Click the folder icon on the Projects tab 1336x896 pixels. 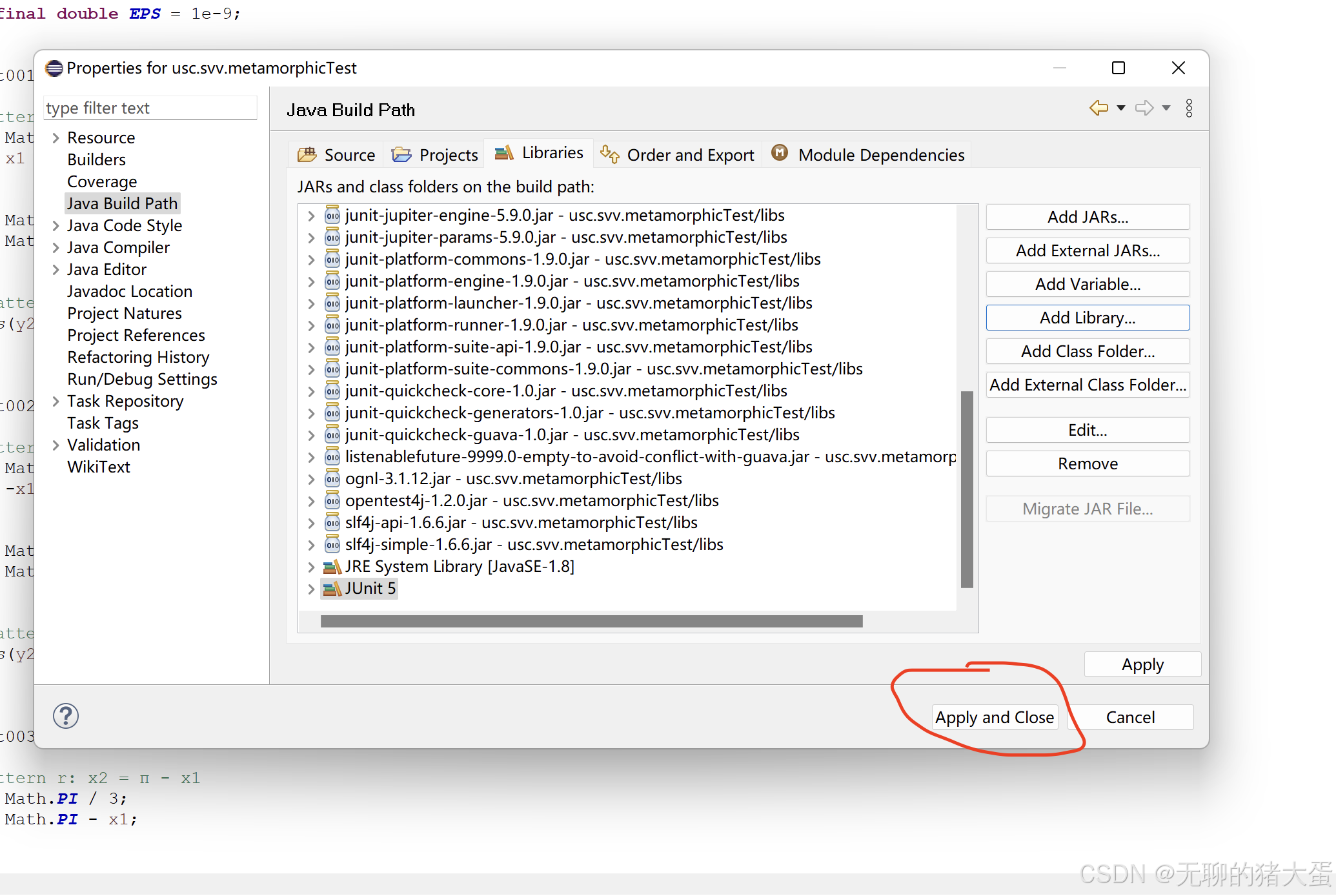pyautogui.click(x=401, y=154)
